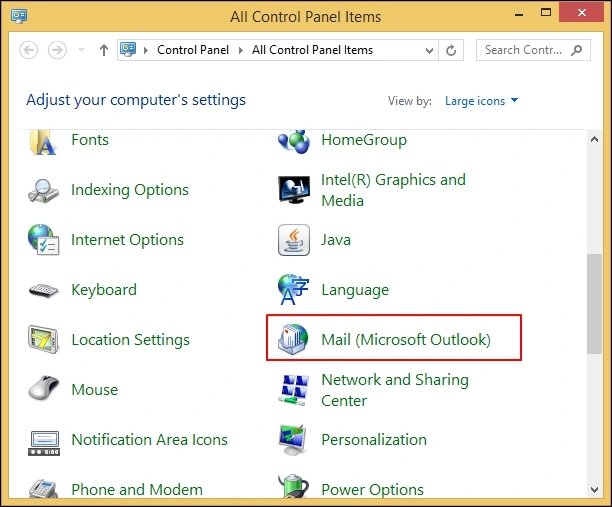Viewport: 612px width, 507px height.
Task: Click the Personalization monitor icon
Action: click(x=293, y=440)
